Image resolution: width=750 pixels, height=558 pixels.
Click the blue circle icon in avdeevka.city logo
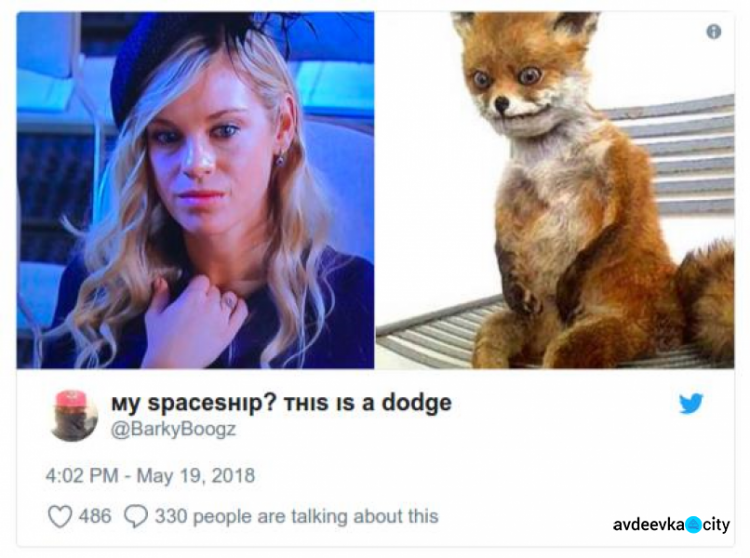pyautogui.click(x=694, y=525)
